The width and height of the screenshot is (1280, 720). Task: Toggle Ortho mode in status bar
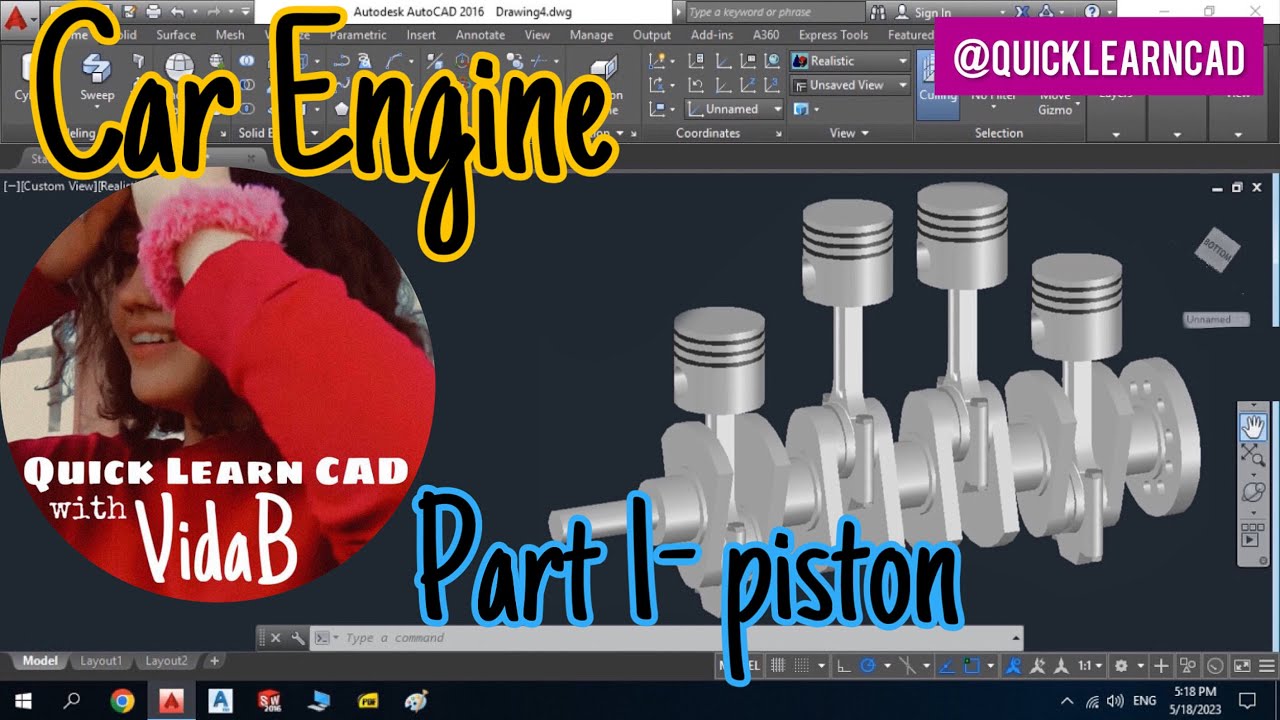[x=844, y=666]
